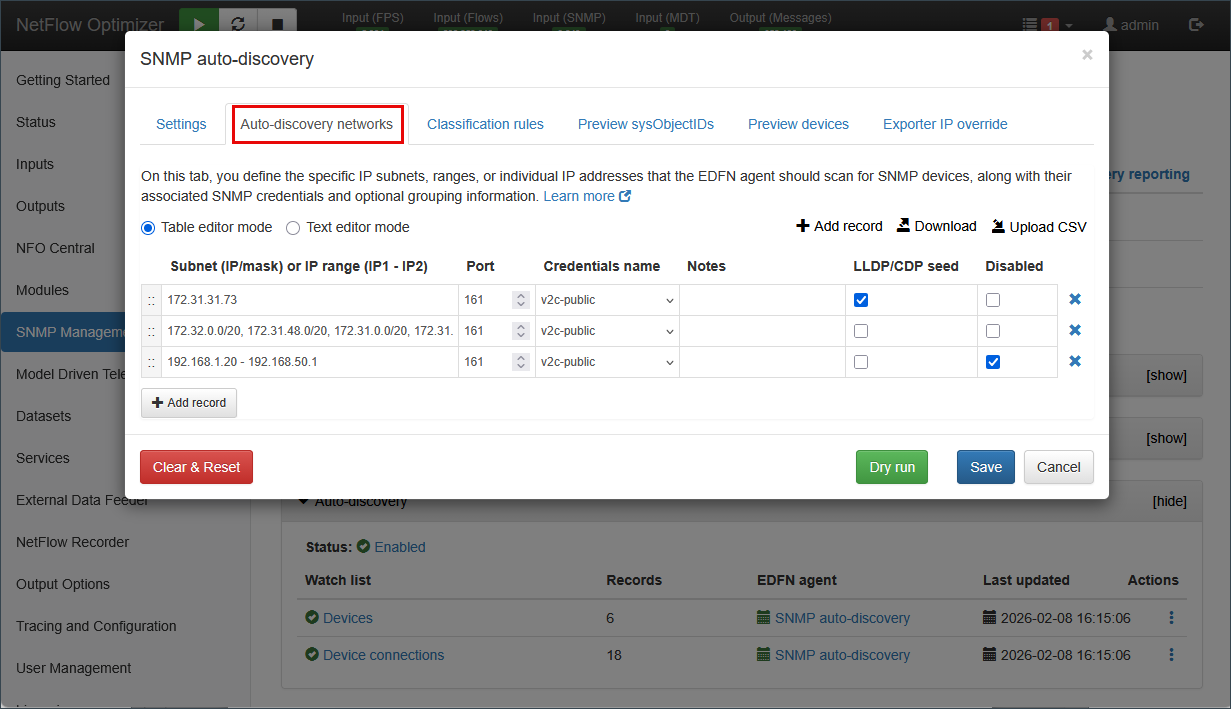The width and height of the screenshot is (1231, 709).
Task: Click the green Dry run button
Action: click(891, 467)
